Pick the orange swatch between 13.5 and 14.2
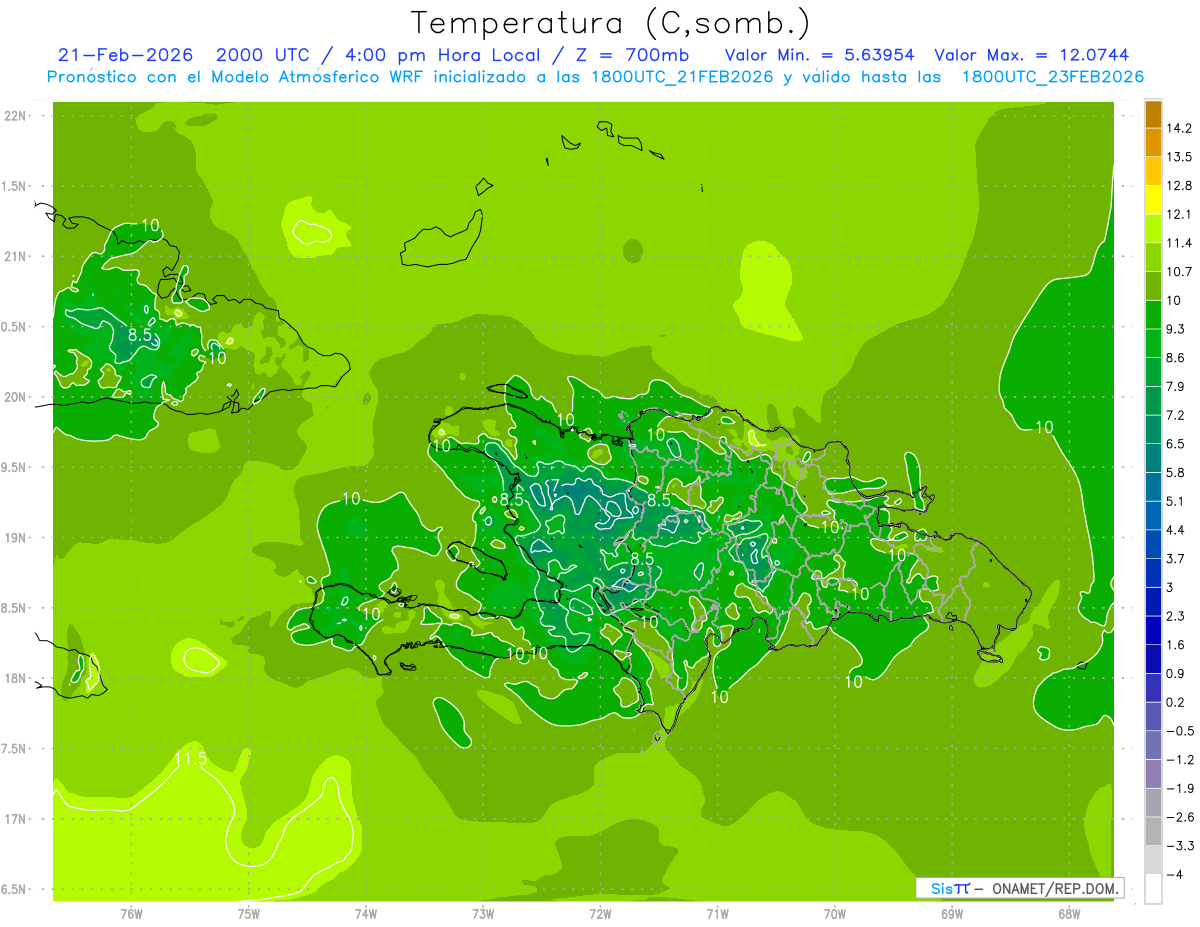Screen dimensions: 1200x927 pos(1153,143)
